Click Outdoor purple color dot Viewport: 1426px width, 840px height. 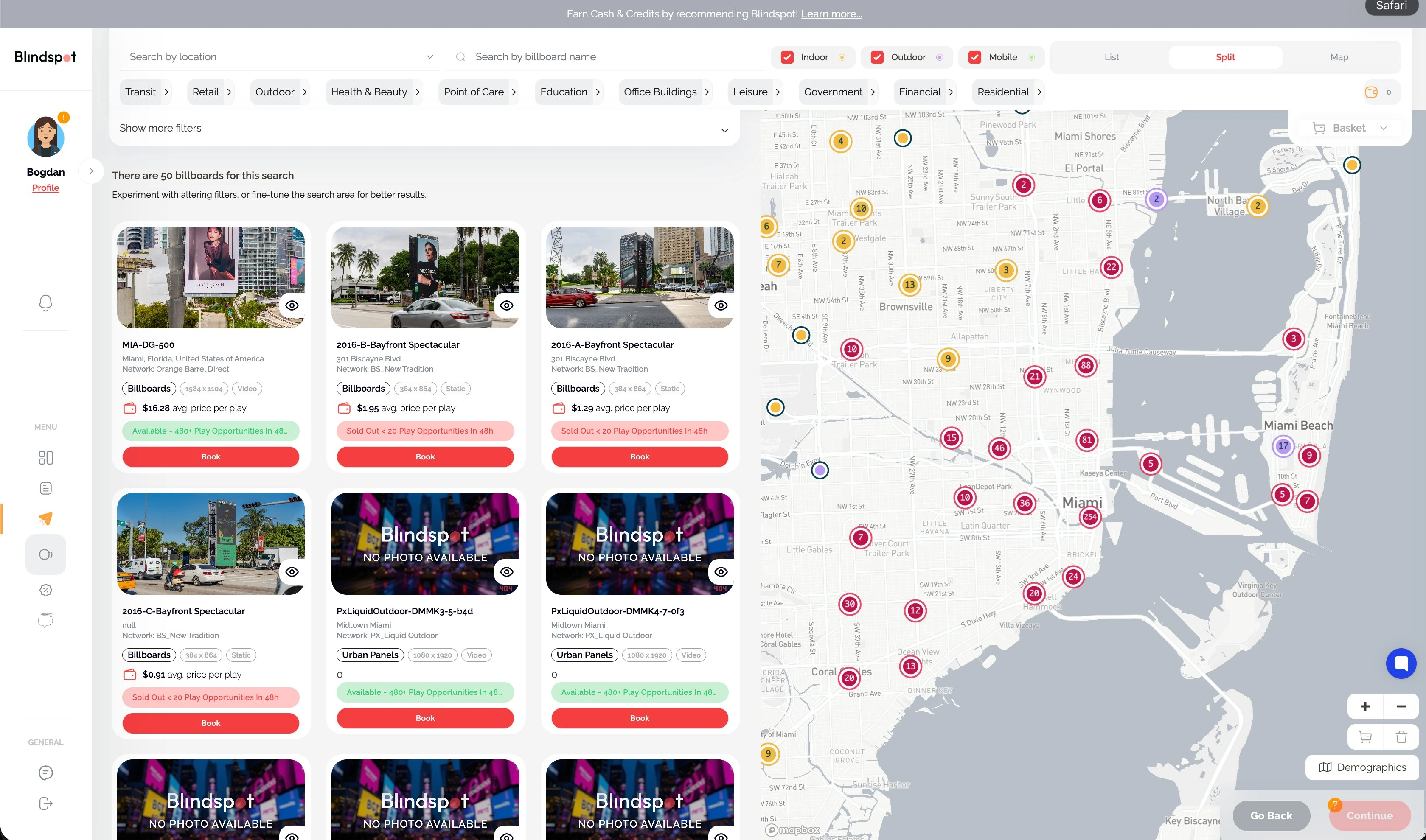[939, 57]
